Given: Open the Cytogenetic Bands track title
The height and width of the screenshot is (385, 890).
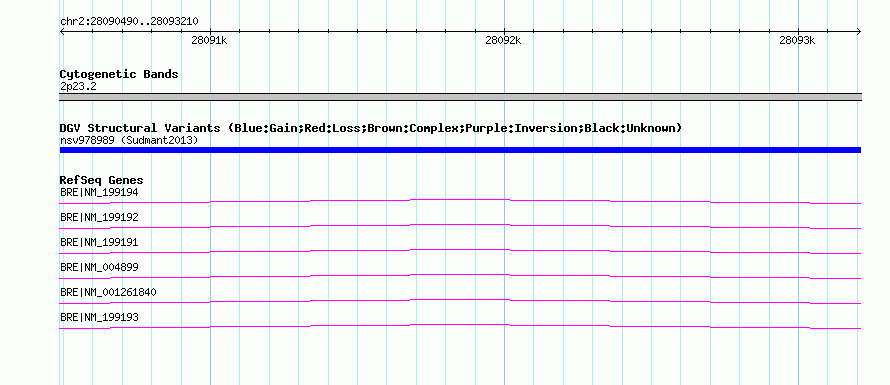Looking at the screenshot, I should coord(119,74).
